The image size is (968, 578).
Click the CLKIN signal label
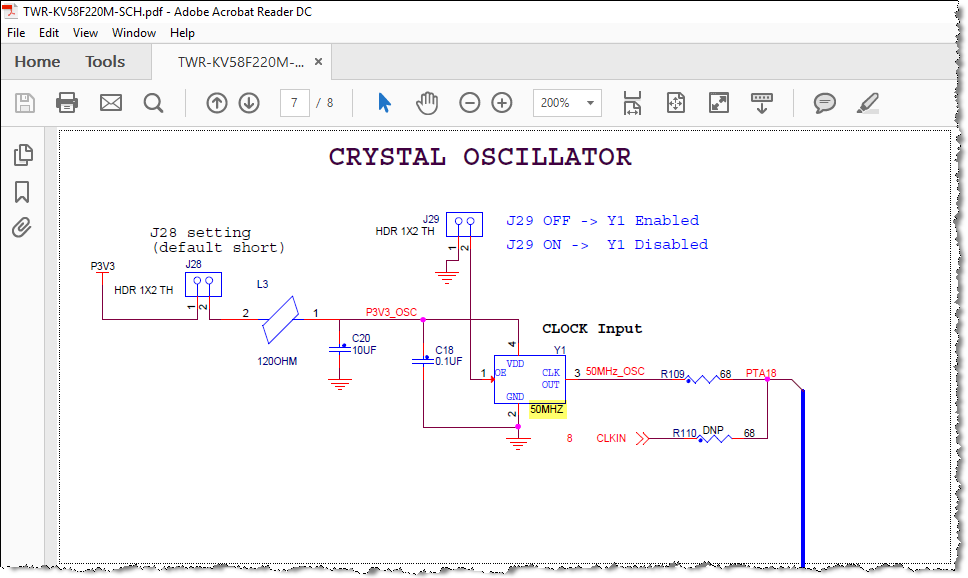611,438
